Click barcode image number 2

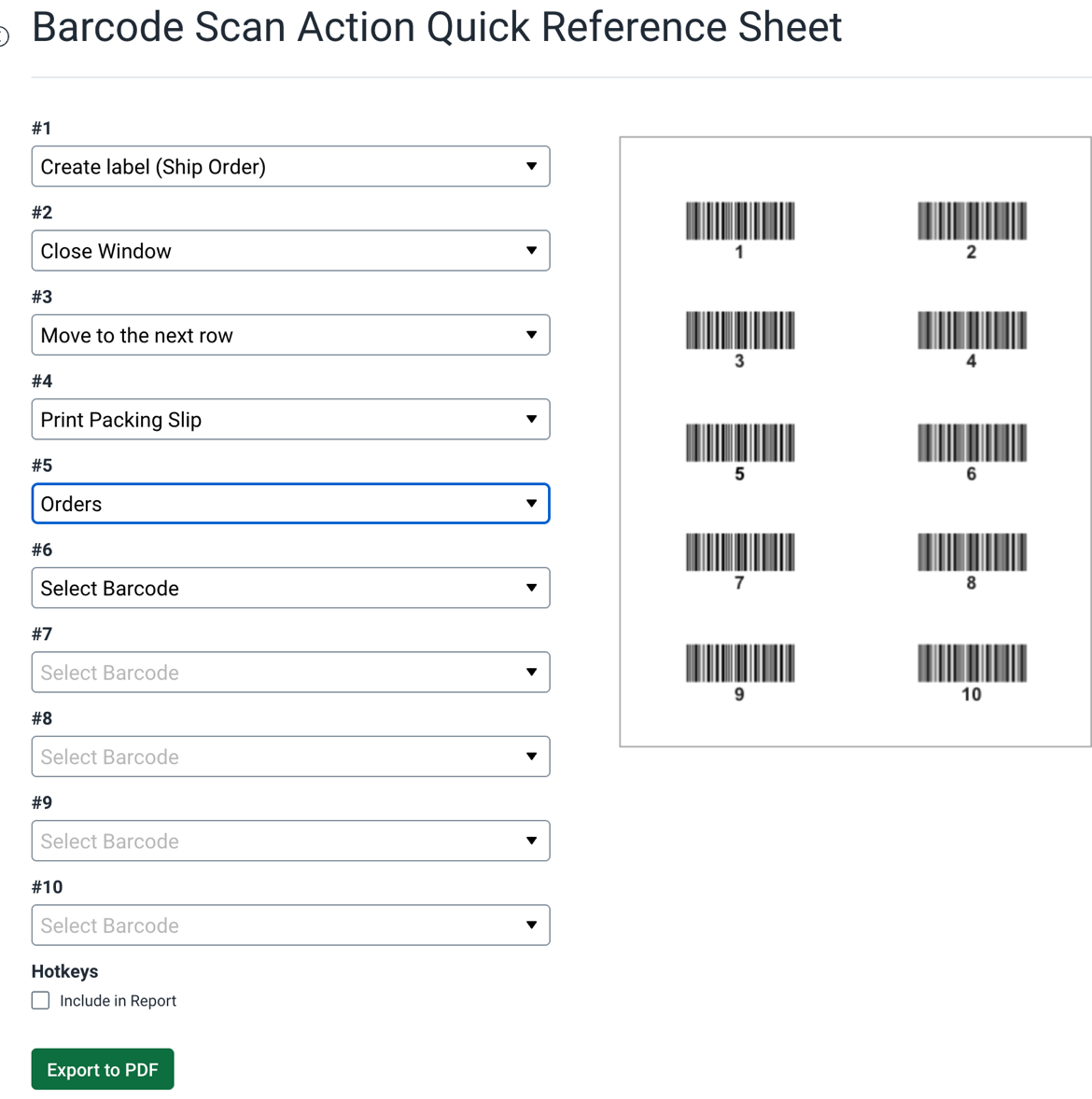pos(972,221)
